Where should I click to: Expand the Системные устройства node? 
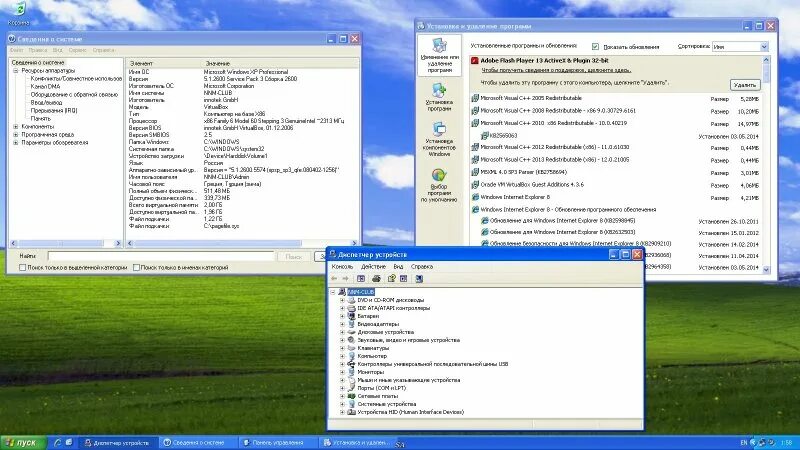point(342,404)
